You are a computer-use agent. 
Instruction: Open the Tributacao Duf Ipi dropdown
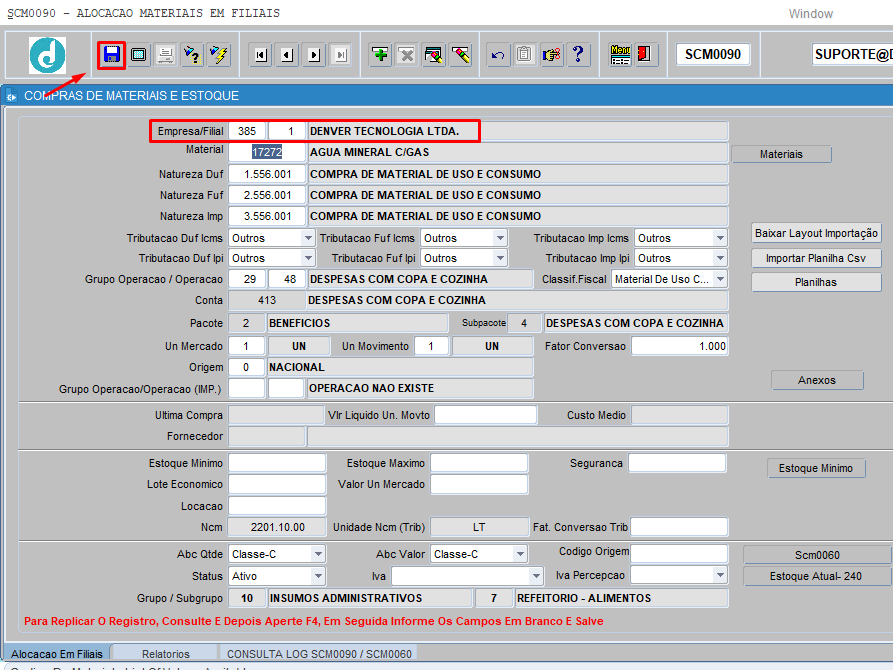308,258
